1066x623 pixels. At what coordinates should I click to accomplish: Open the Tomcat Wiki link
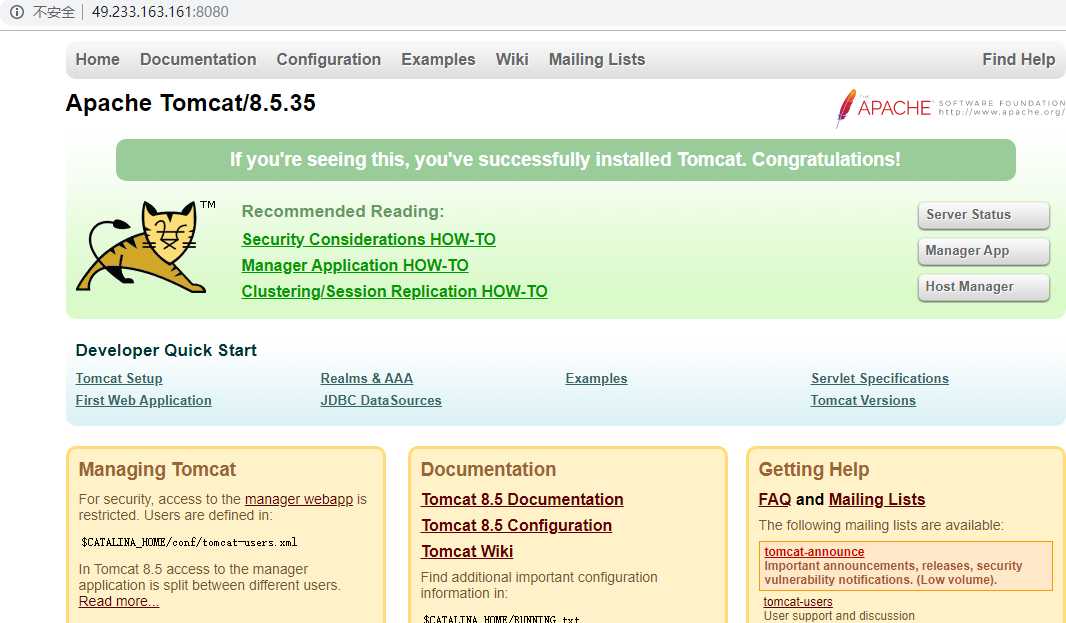467,551
